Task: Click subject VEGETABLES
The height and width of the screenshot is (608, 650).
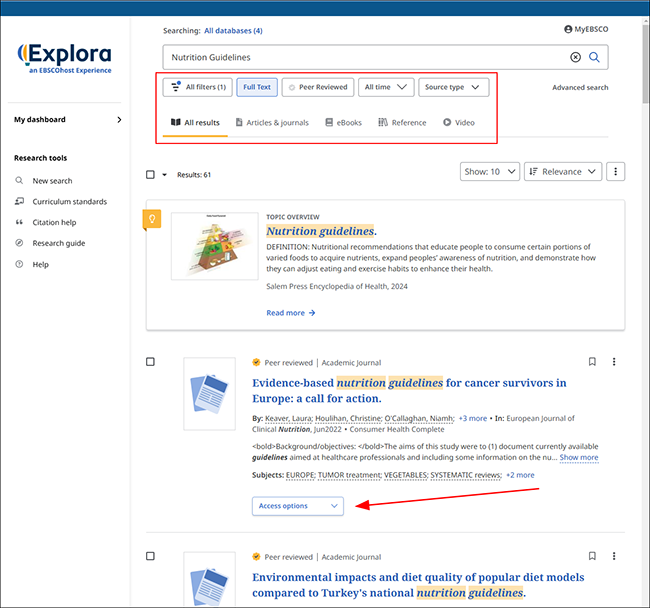Action: point(406,475)
